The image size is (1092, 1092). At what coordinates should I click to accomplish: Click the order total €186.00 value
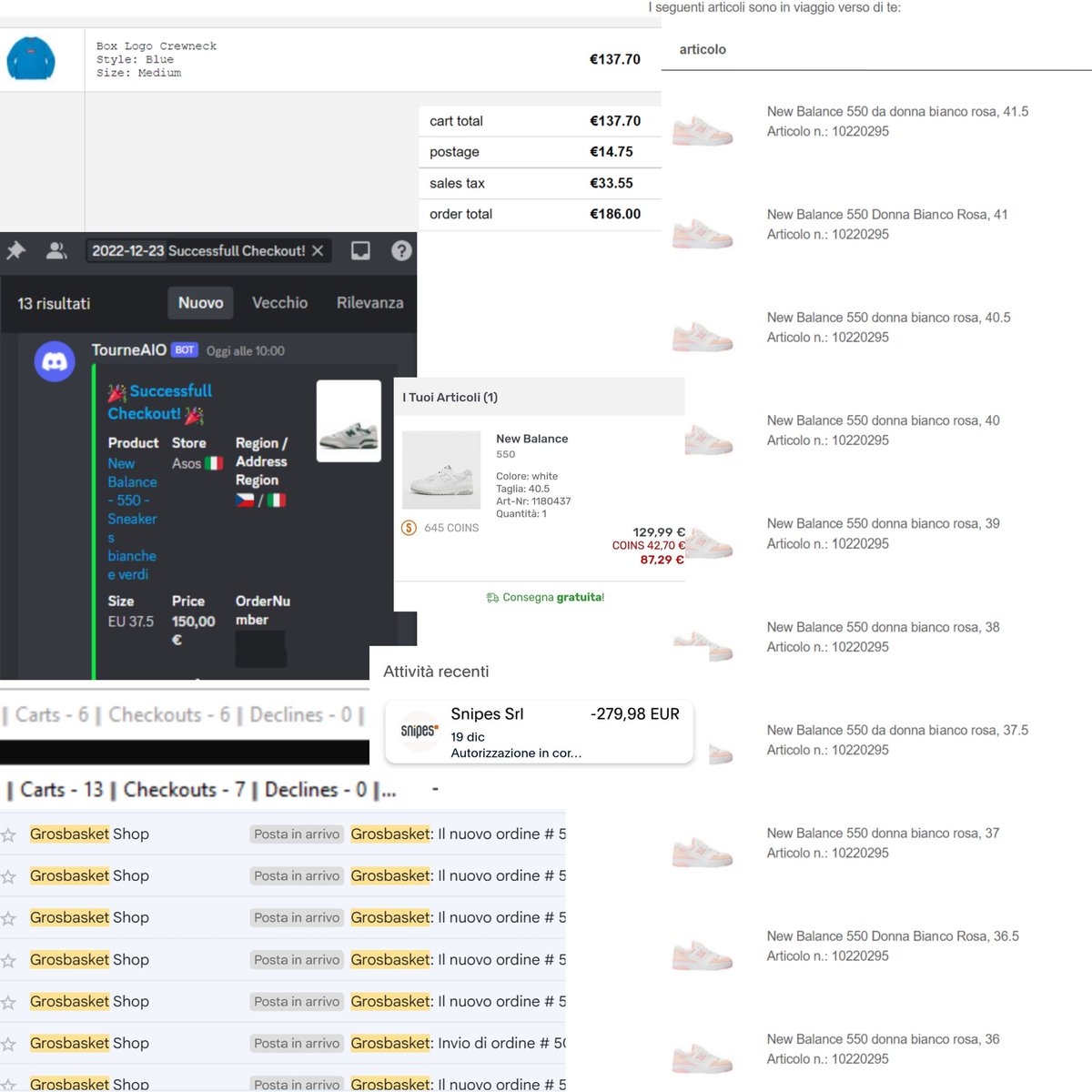click(615, 214)
